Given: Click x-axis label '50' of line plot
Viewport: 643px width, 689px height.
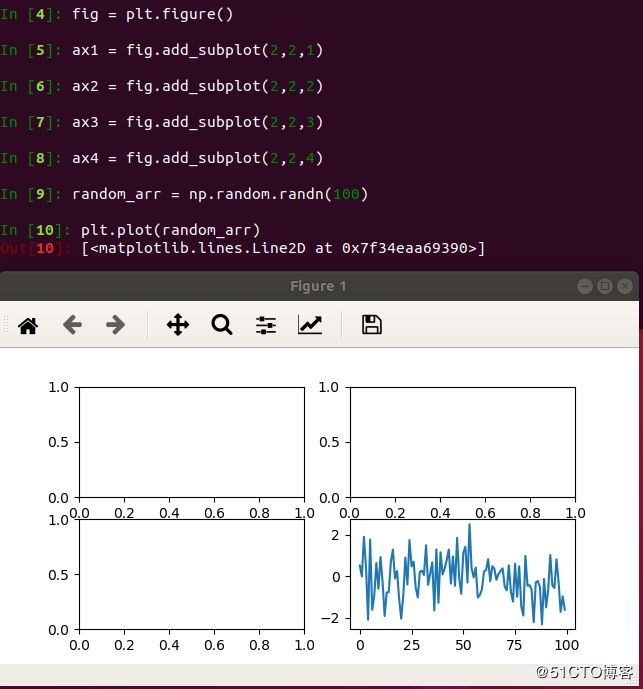Looking at the screenshot, I should point(463,645).
